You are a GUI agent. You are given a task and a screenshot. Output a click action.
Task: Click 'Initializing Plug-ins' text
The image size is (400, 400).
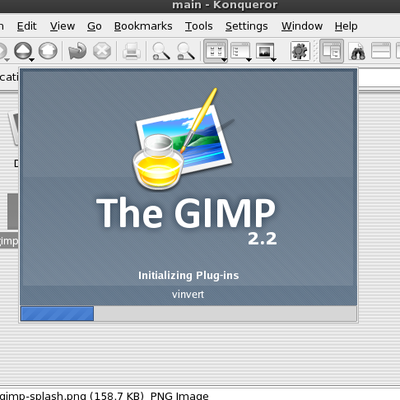(x=189, y=275)
